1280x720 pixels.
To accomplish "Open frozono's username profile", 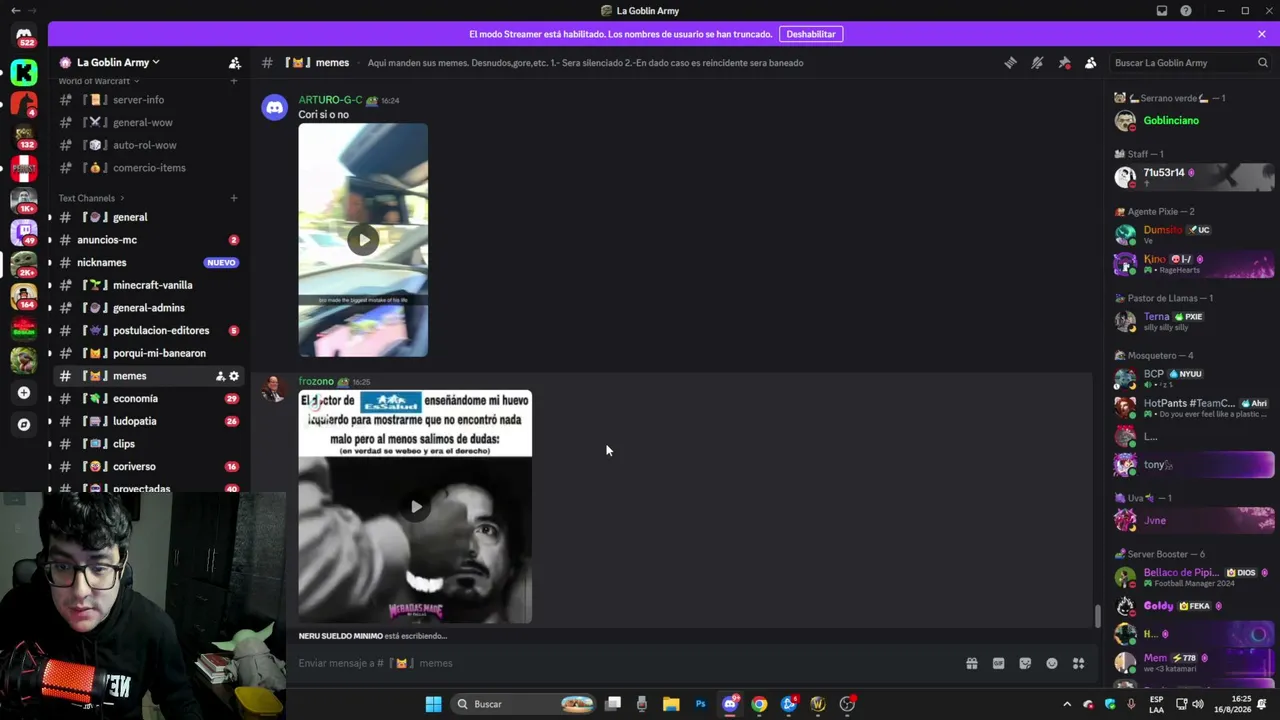I will [316, 381].
